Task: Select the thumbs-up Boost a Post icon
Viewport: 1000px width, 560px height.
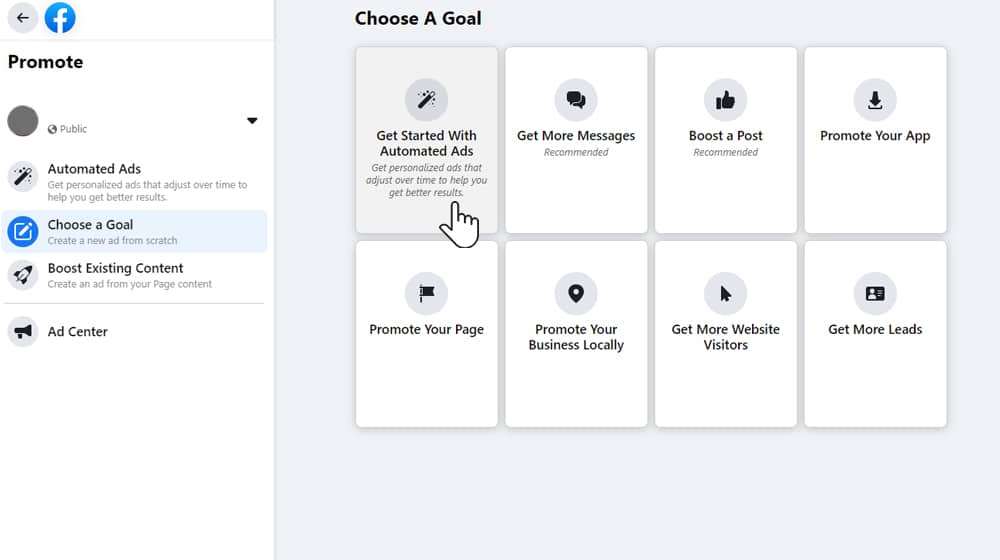Action: click(x=725, y=100)
